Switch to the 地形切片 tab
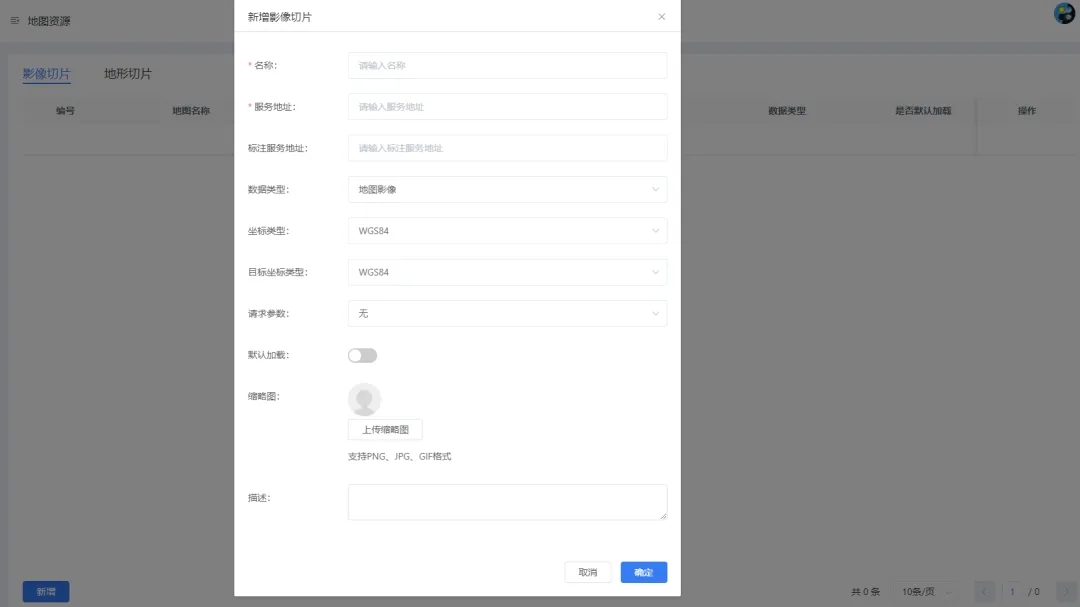This screenshot has height=607, width=1080. [128, 74]
